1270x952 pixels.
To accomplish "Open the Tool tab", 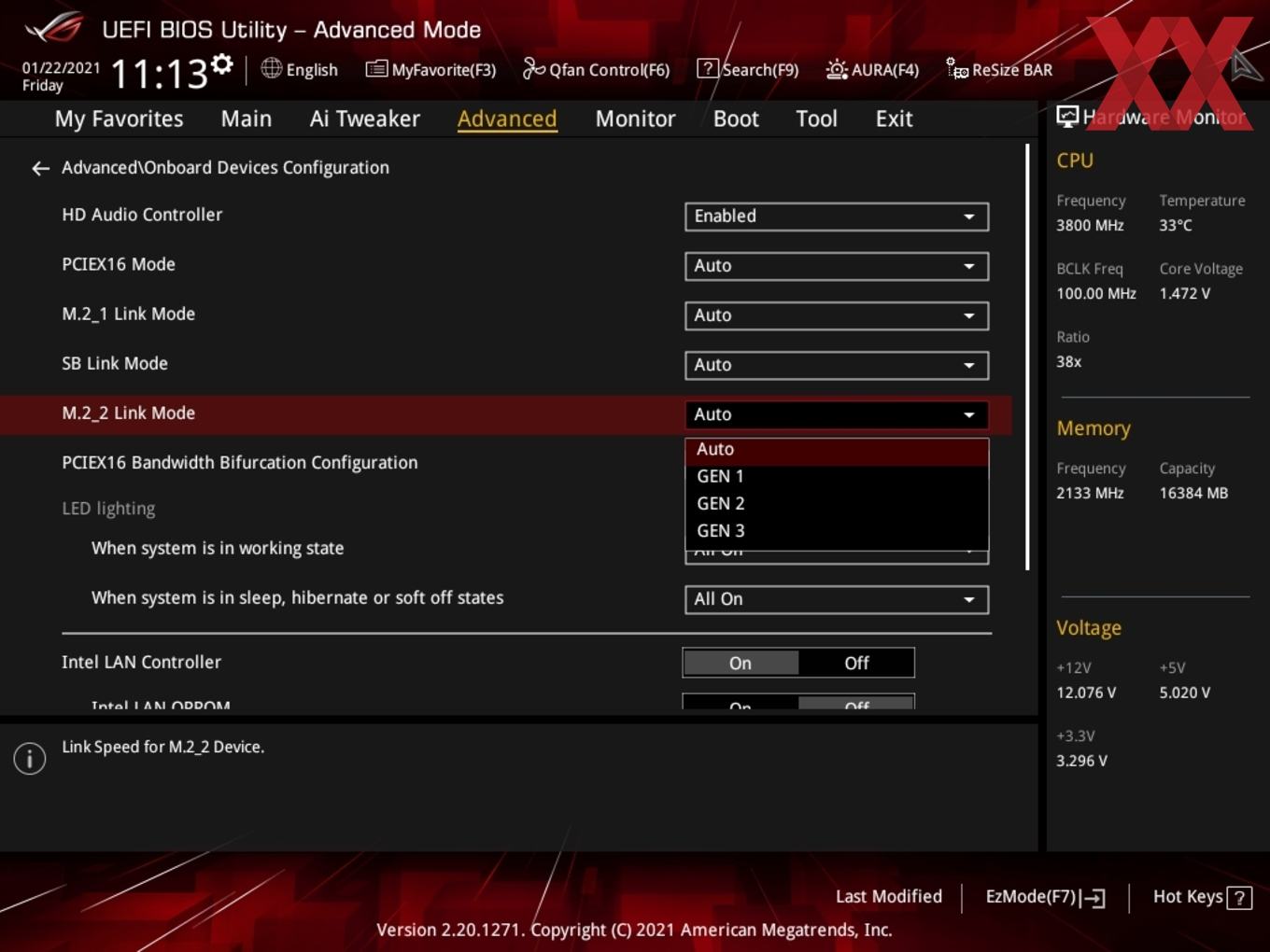I will [817, 119].
